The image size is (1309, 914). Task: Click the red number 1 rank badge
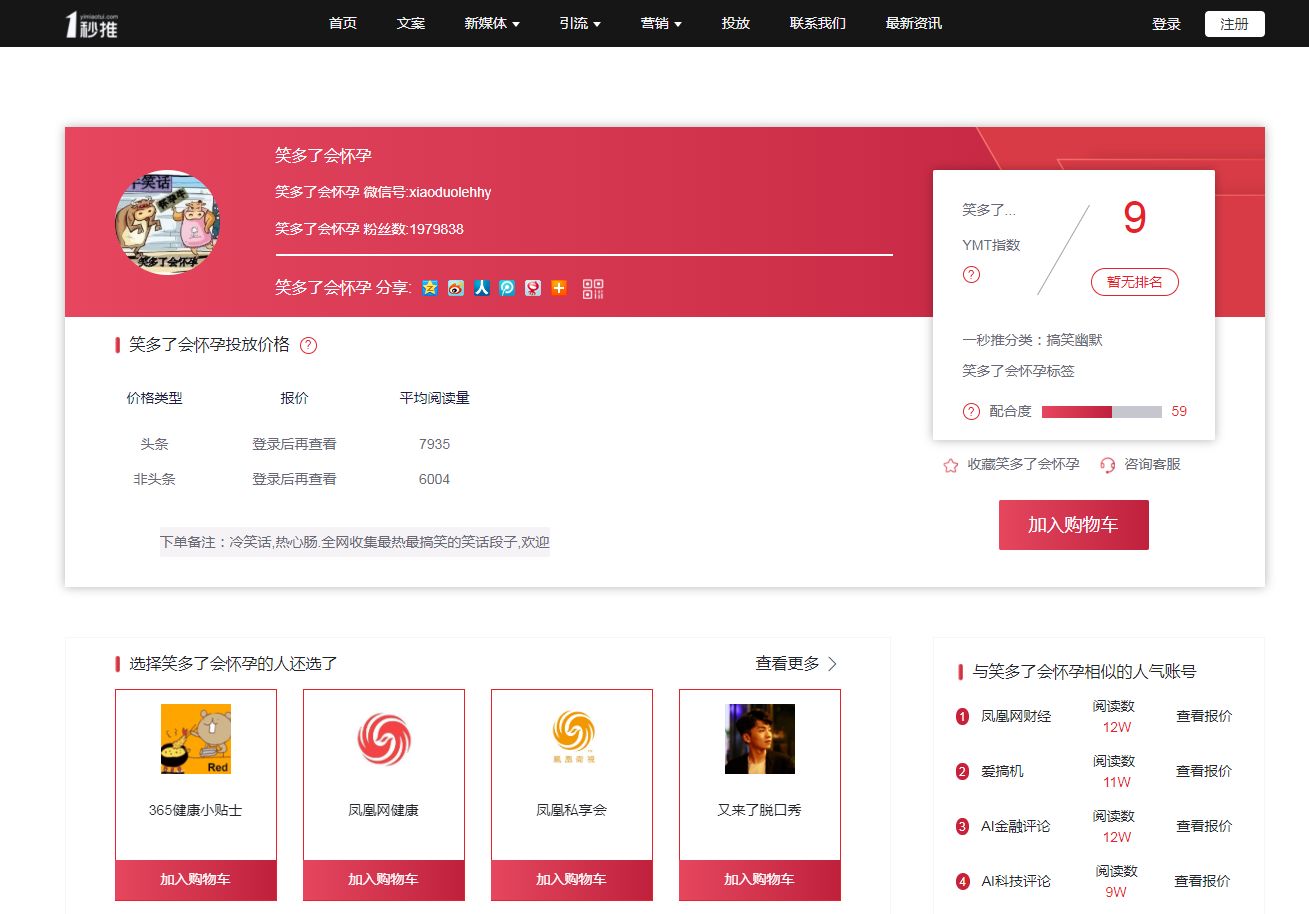[962, 716]
